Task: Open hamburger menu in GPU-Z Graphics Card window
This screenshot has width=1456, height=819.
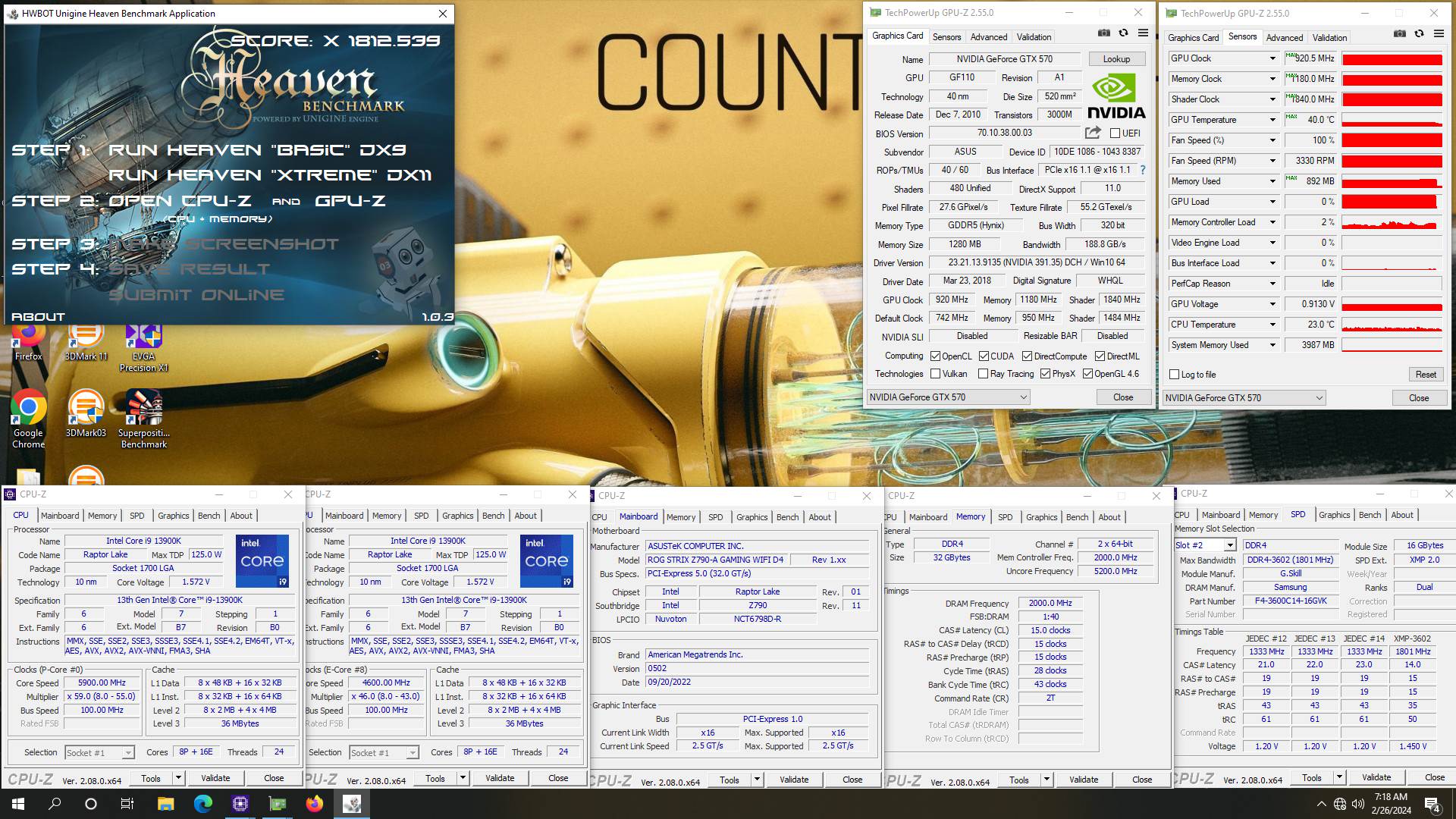Action: pyautogui.click(x=1143, y=33)
